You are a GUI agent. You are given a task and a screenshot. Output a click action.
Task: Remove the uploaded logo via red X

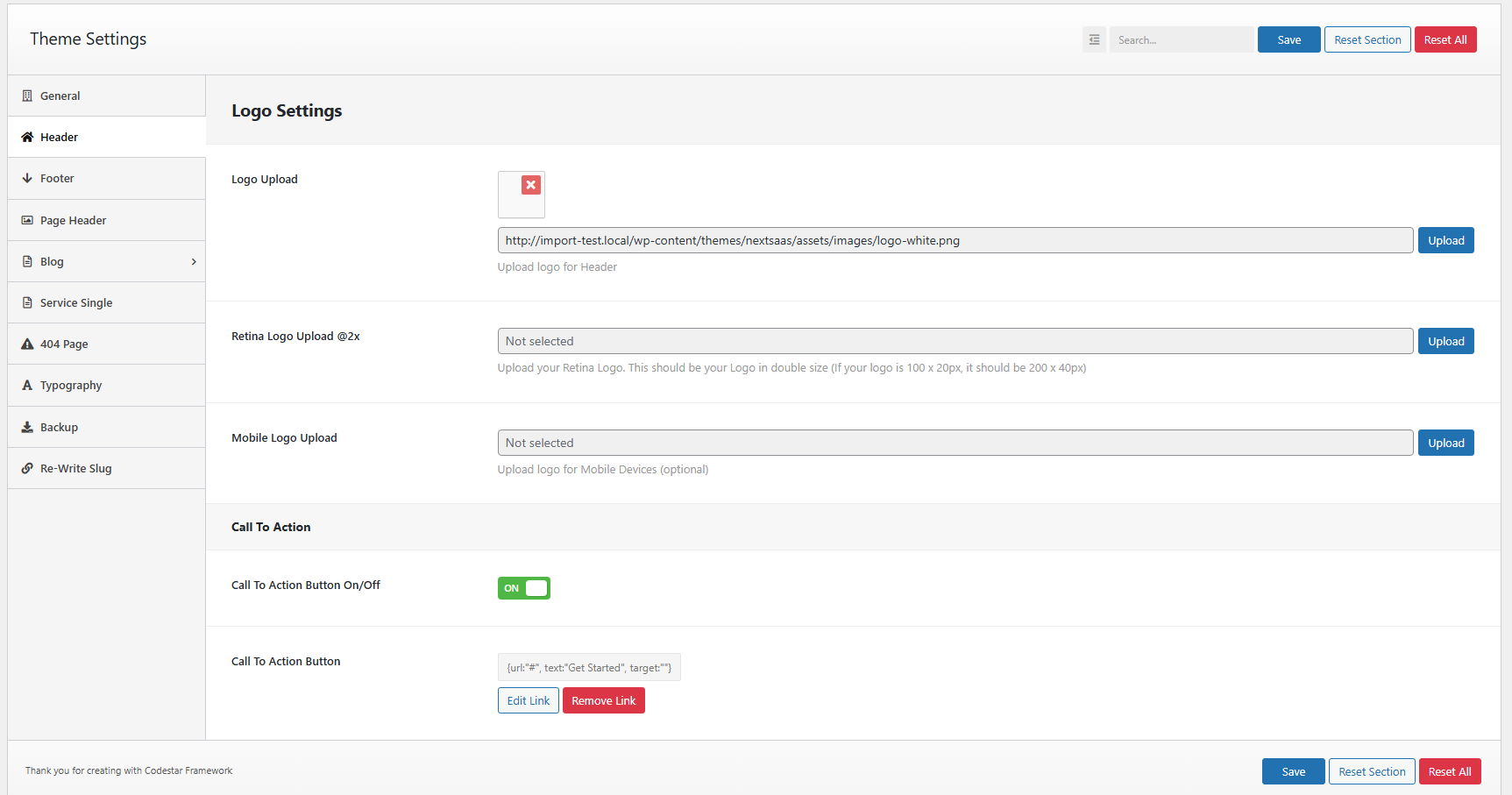(x=530, y=185)
